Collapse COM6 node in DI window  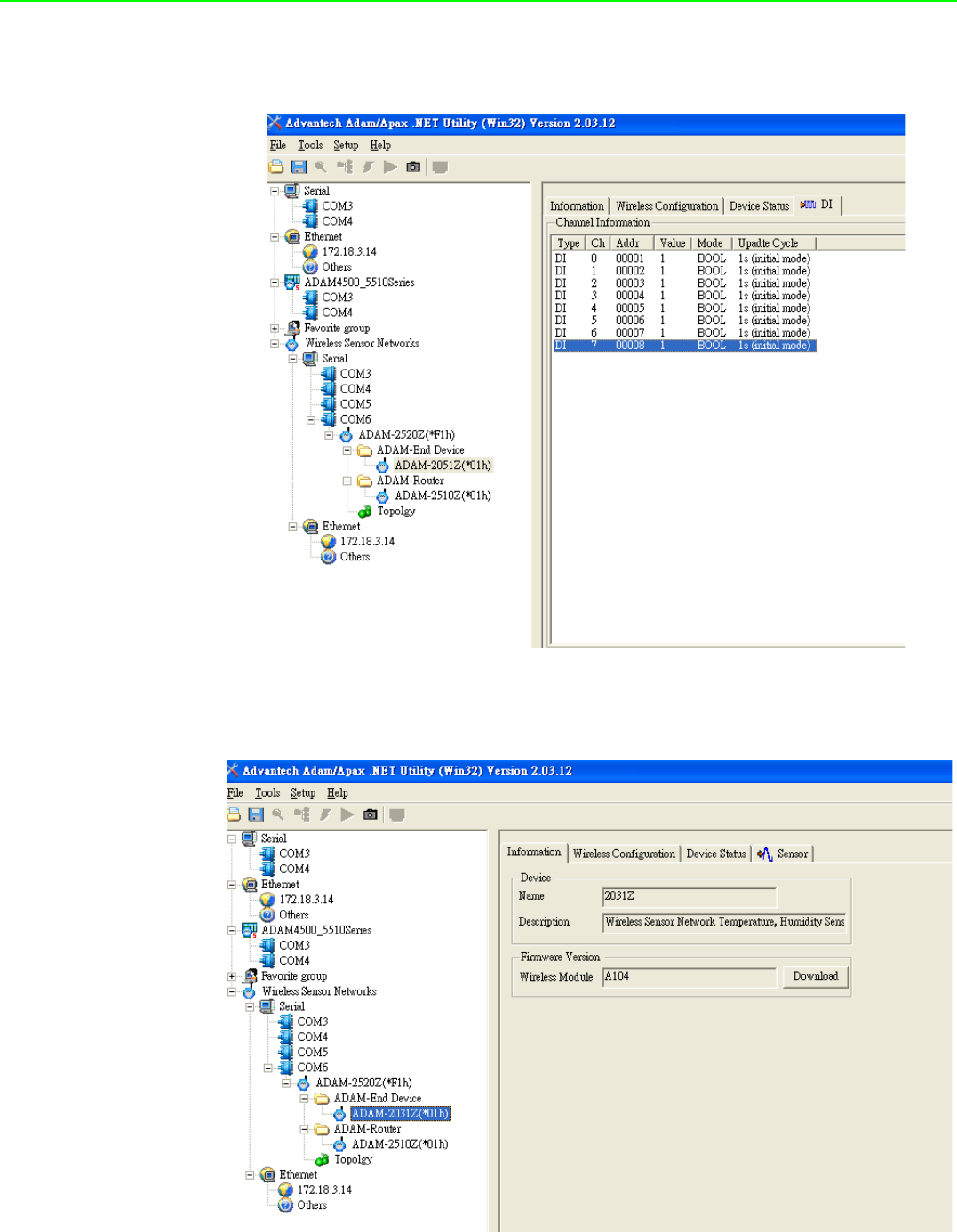pyautogui.click(x=311, y=420)
